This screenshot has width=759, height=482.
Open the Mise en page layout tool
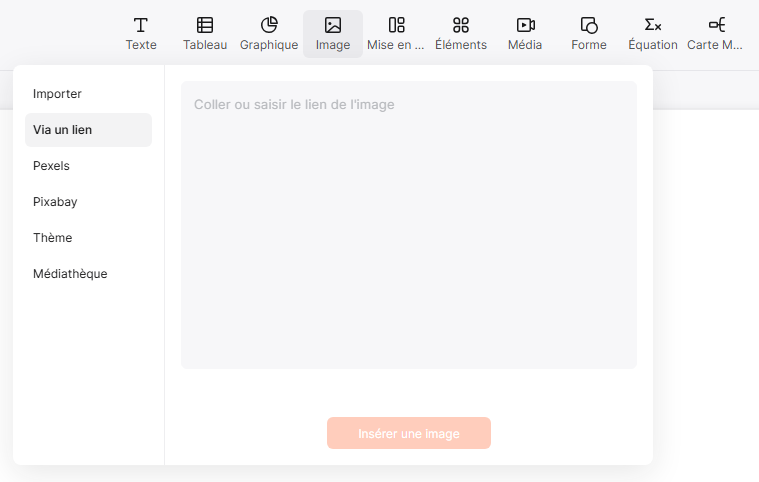[x=396, y=34]
